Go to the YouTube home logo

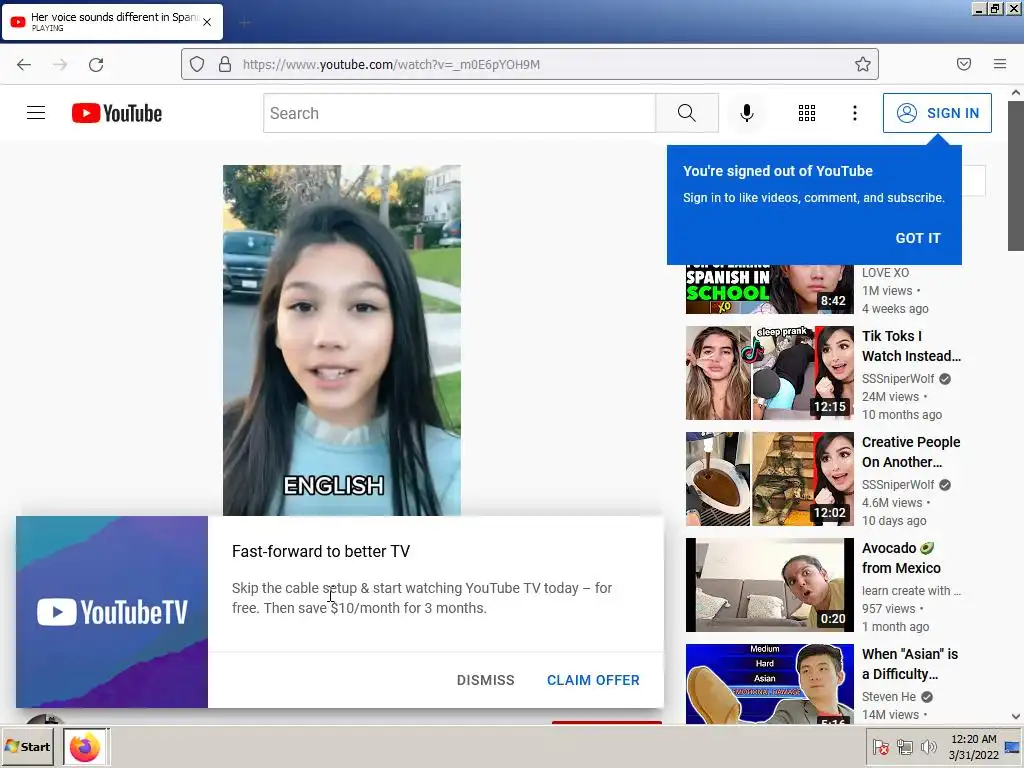(x=117, y=113)
